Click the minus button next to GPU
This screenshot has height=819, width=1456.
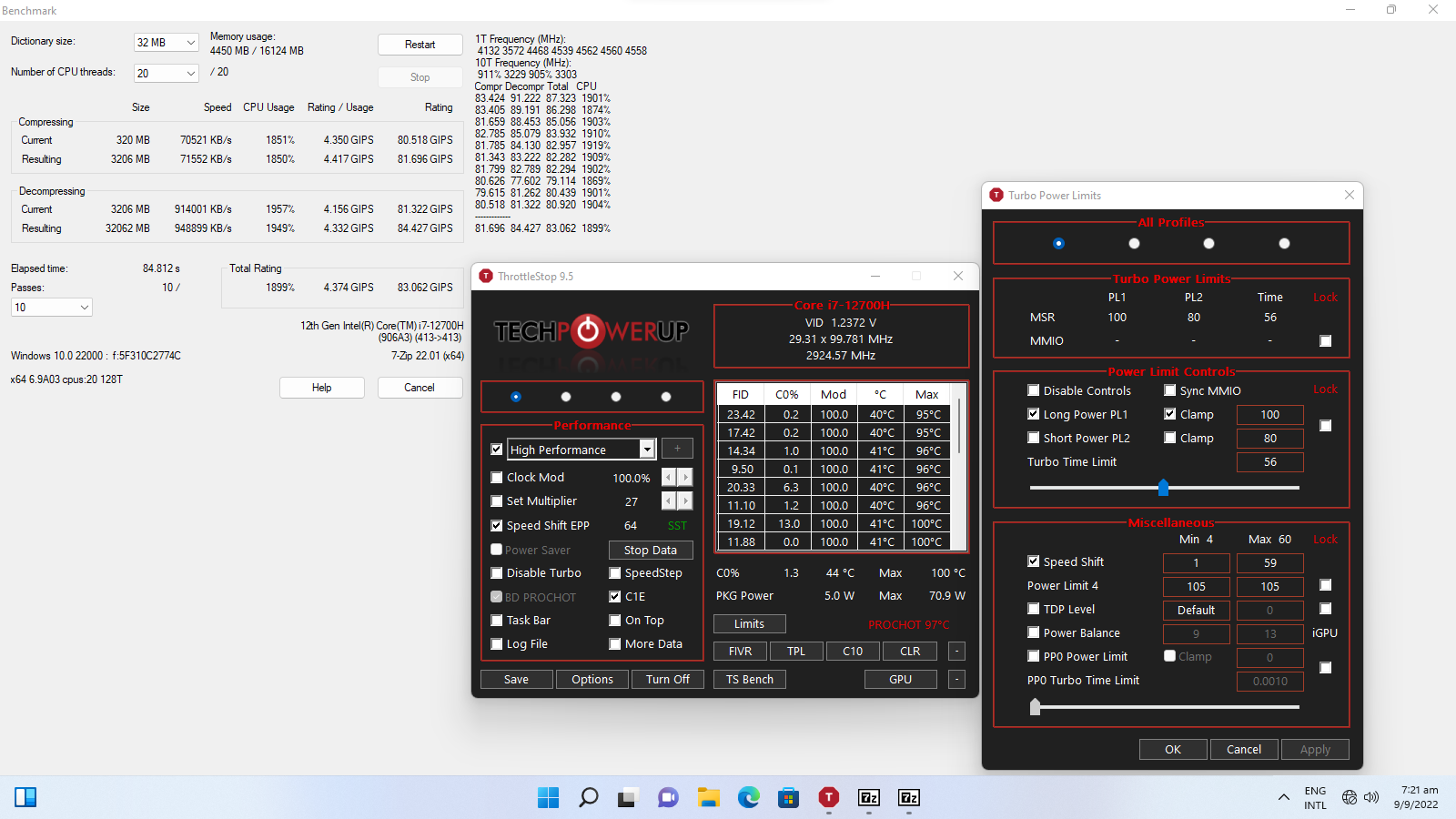pos(956,679)
